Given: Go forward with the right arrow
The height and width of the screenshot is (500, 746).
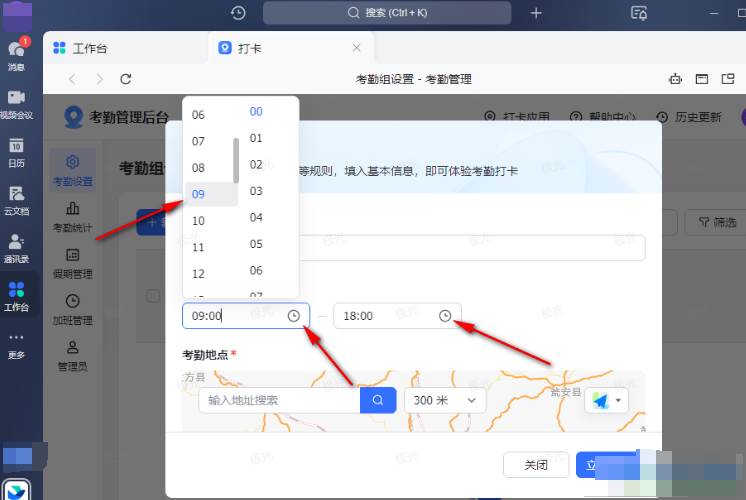Looking at the screenshot, I should tap(99, 79).
